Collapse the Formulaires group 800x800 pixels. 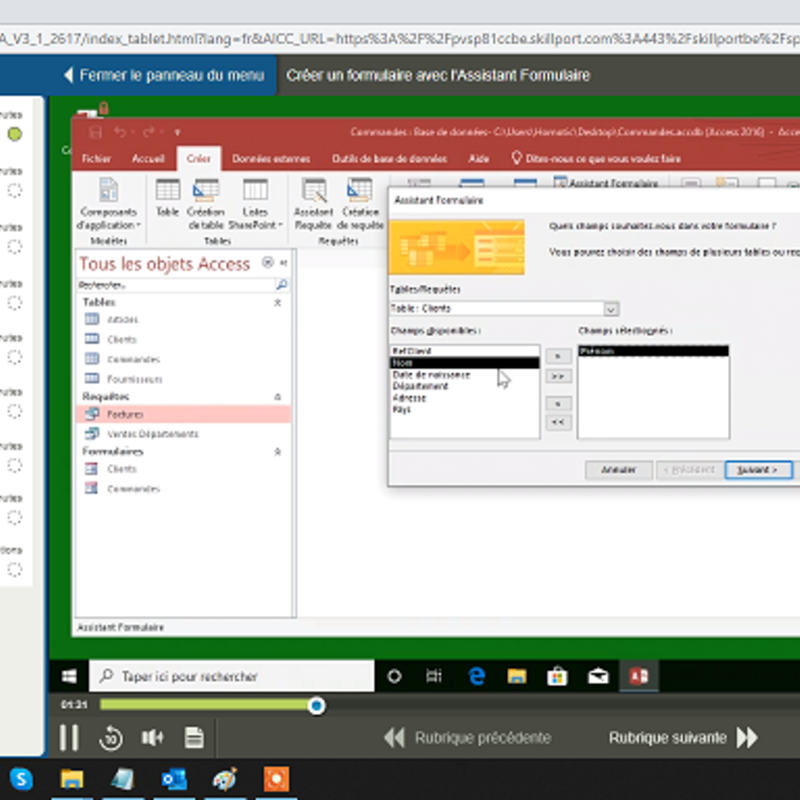pyautogui.click(x=278, y=452)
